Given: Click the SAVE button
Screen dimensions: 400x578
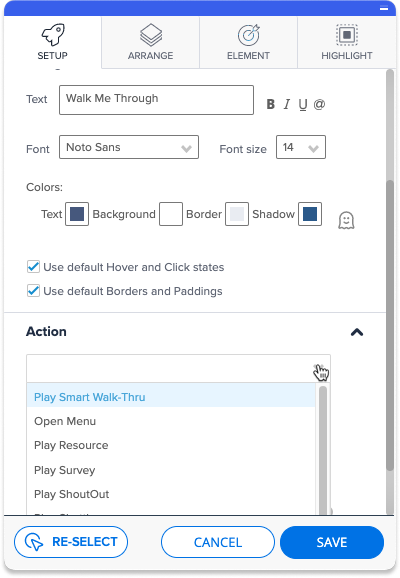Looking at the screenshot, I should click(x=332, y=542).
